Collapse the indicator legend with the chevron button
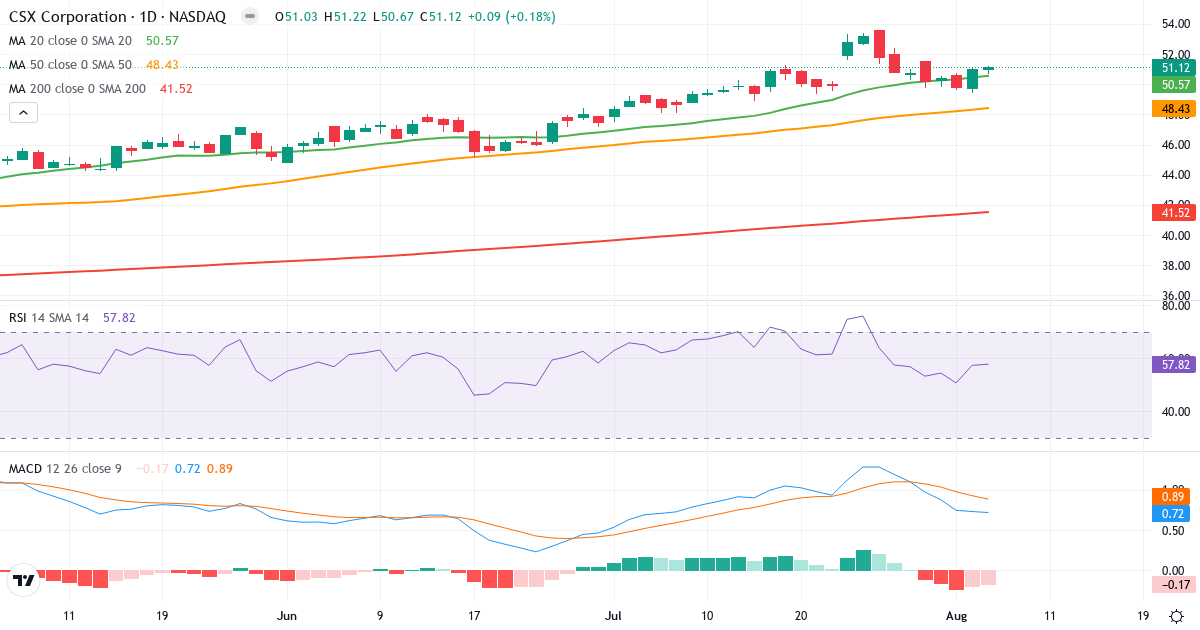This screenshot has width=1200, height=630. point(24,113)
